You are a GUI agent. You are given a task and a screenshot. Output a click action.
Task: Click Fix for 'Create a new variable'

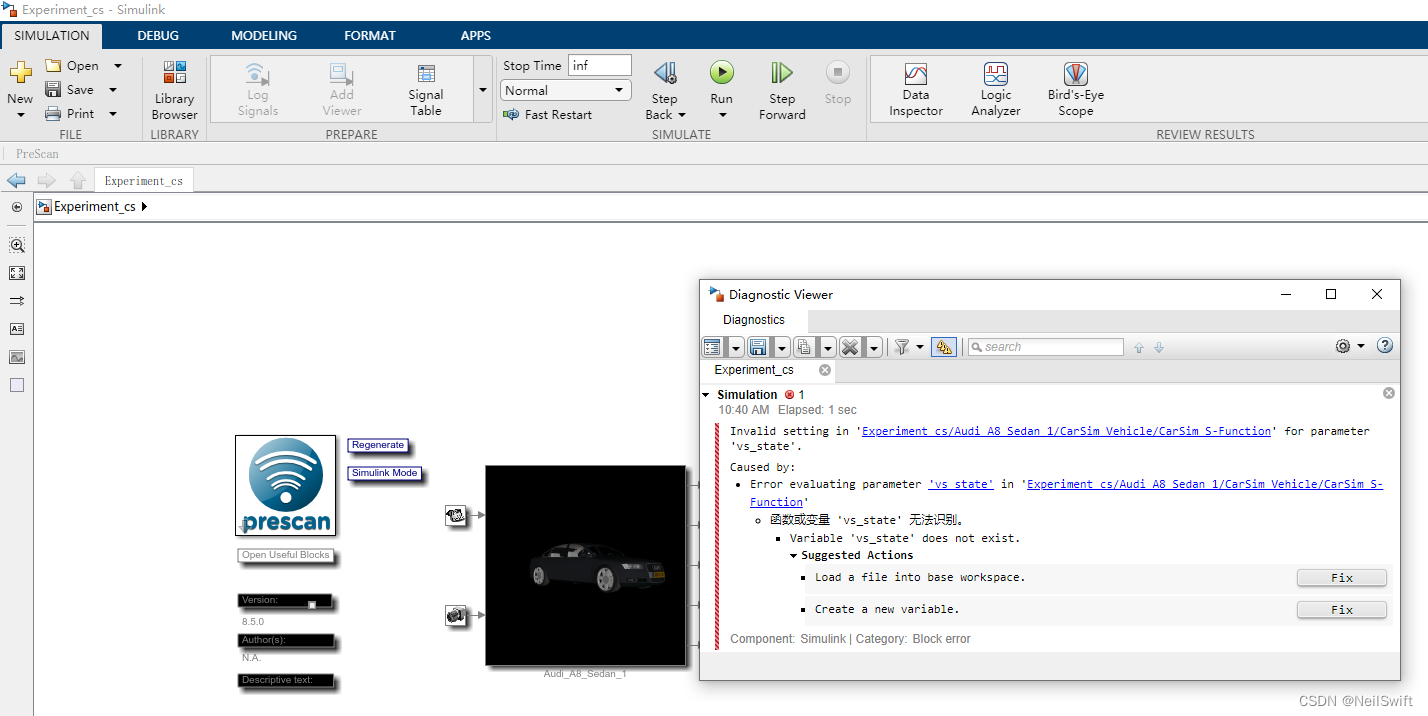(1342, 610)
